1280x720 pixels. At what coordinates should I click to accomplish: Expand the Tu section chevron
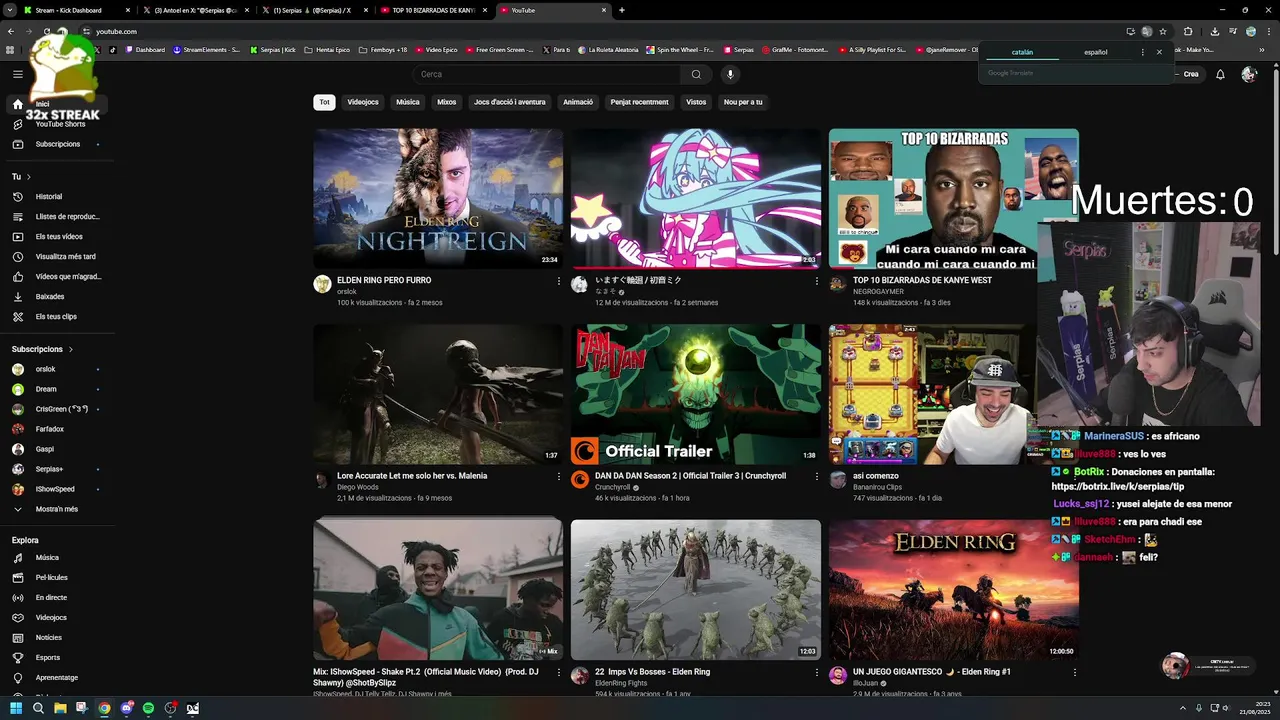pos(28,177)
